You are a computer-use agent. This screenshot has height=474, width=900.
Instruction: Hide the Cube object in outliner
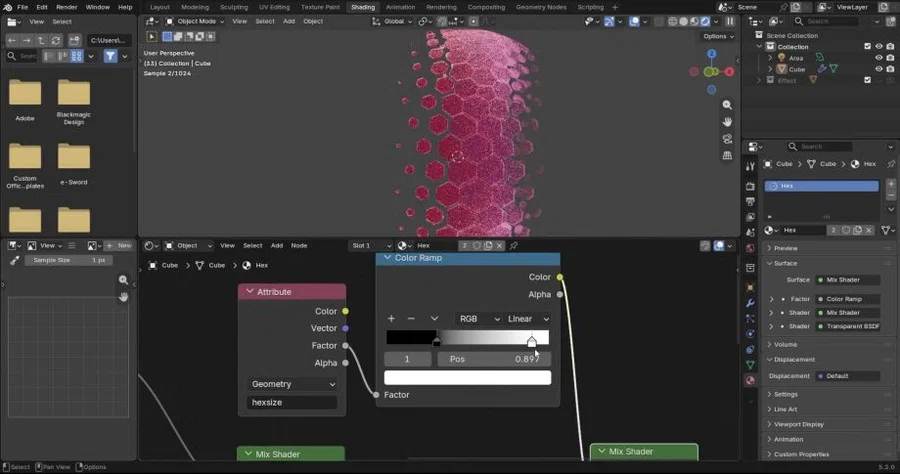[x=878, y=69]
